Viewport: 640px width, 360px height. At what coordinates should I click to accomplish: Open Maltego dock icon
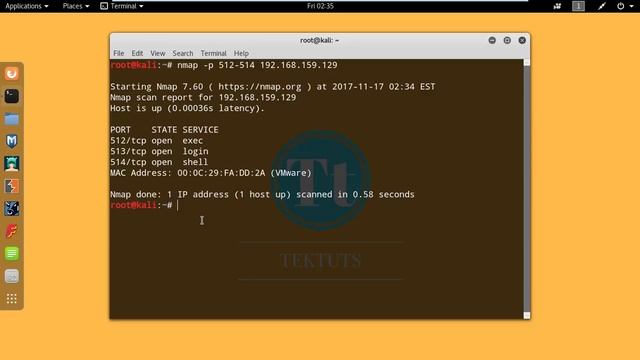tap(11, 209)
